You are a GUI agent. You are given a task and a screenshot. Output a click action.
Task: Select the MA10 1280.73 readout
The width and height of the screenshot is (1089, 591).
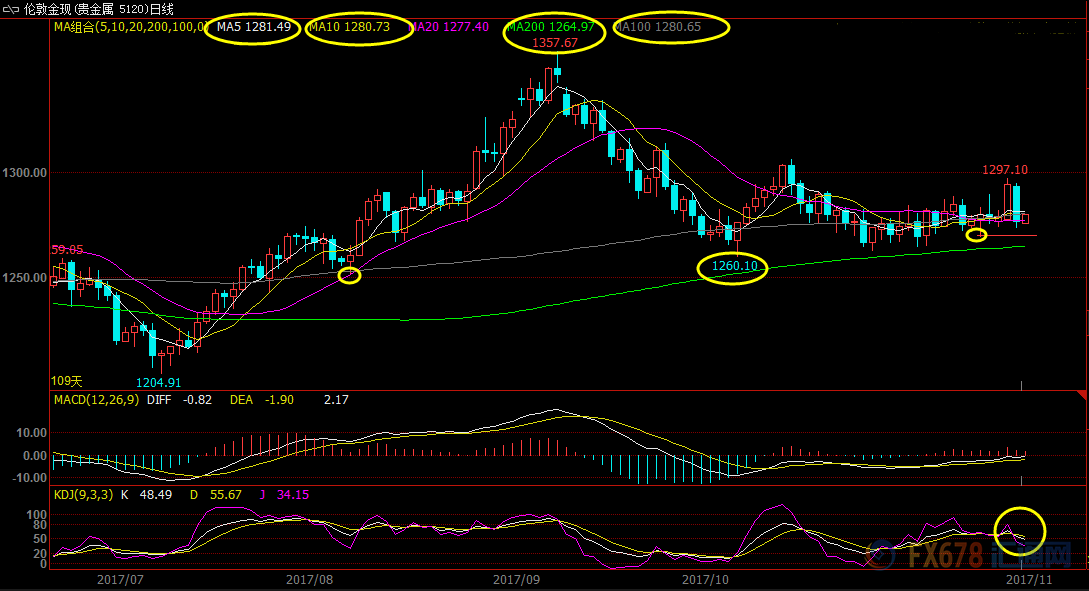pos(349,27)
